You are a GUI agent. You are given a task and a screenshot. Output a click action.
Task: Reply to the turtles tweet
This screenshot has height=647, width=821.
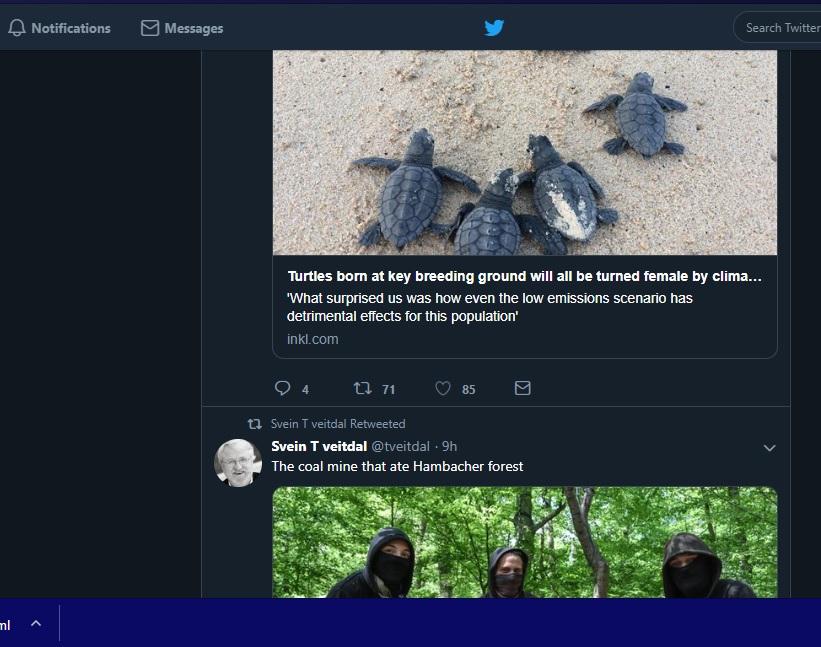point(283,388)
